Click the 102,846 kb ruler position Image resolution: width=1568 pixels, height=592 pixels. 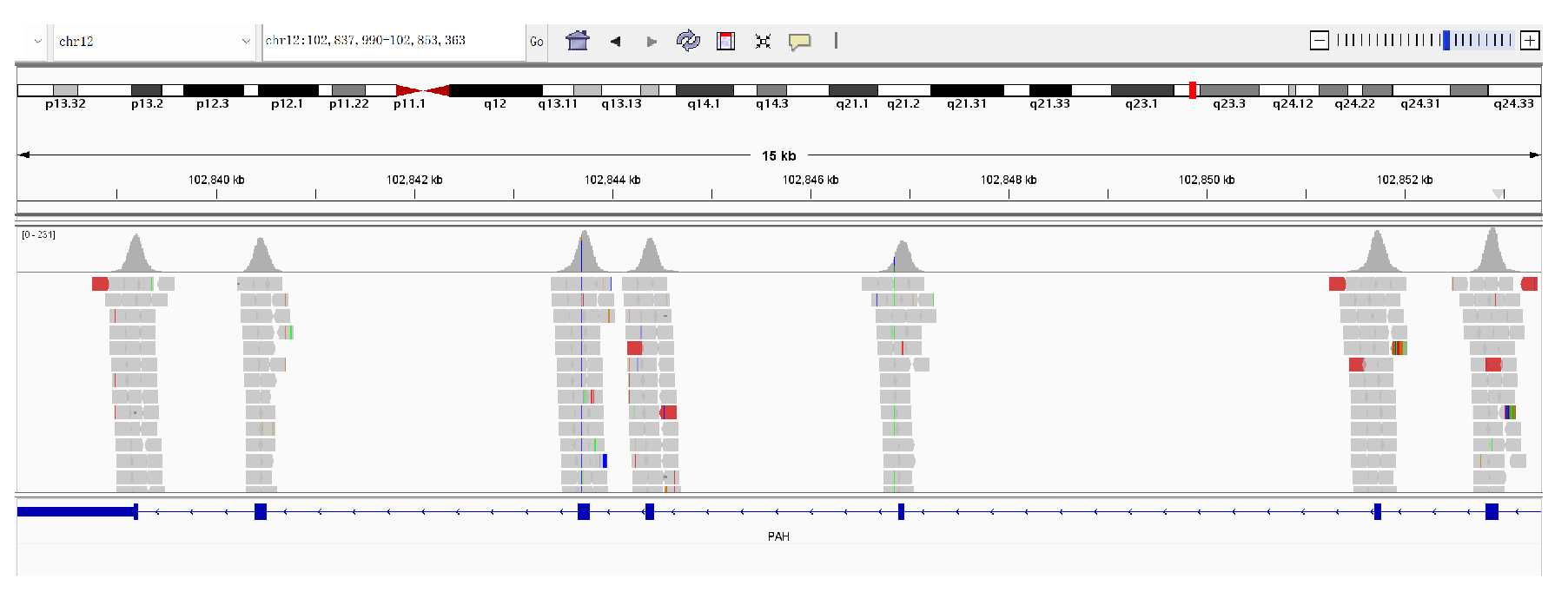810,181
